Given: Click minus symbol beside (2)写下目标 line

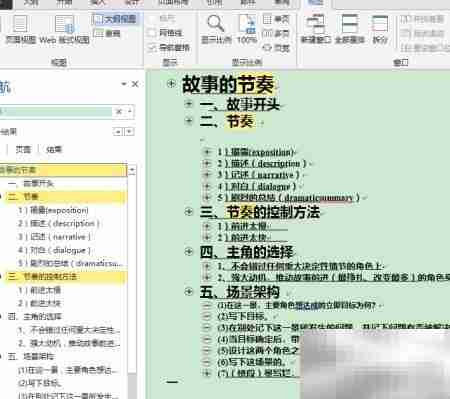Looking at the screenshot, I should click(207, 316).
